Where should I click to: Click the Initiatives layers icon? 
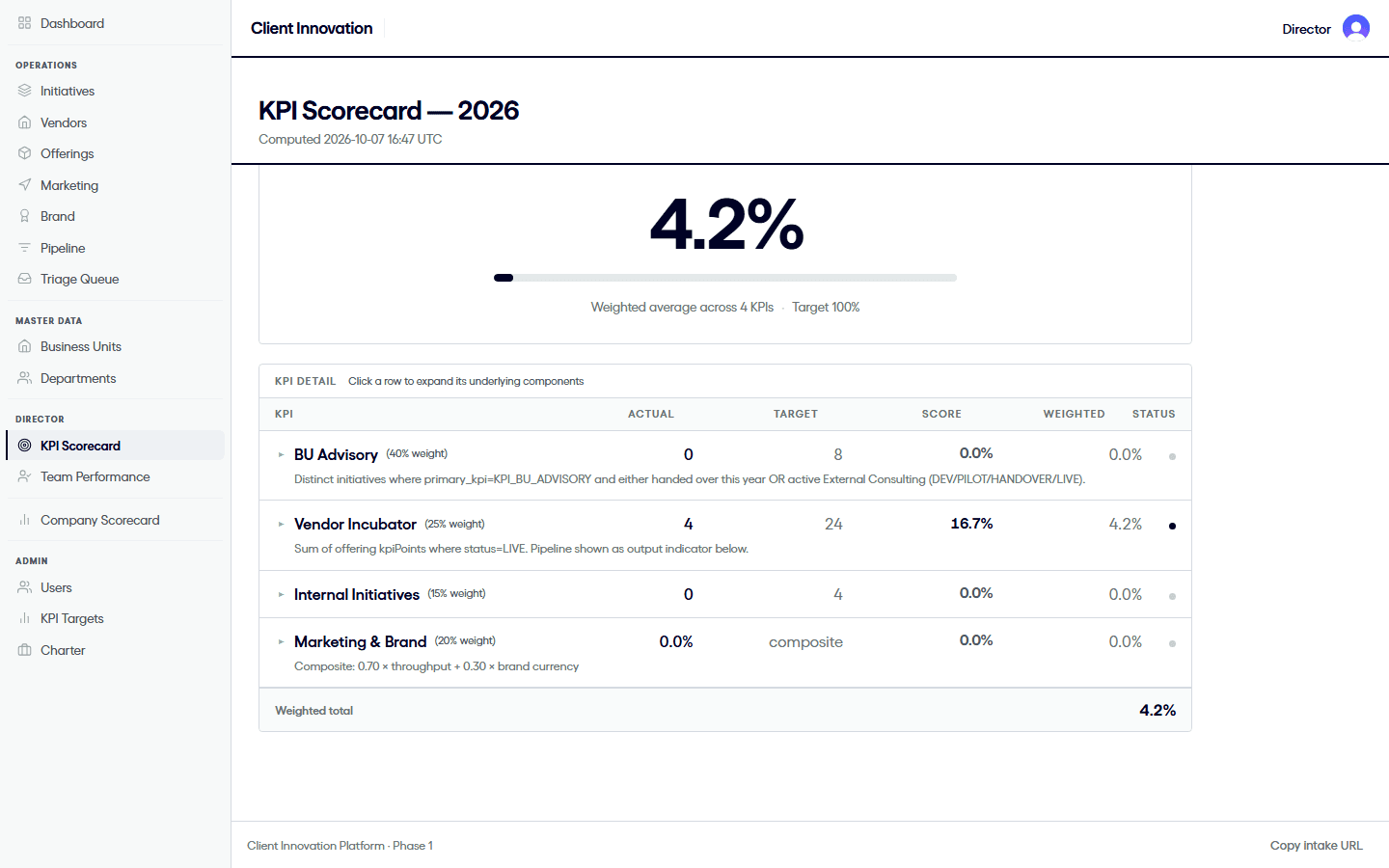25,91
